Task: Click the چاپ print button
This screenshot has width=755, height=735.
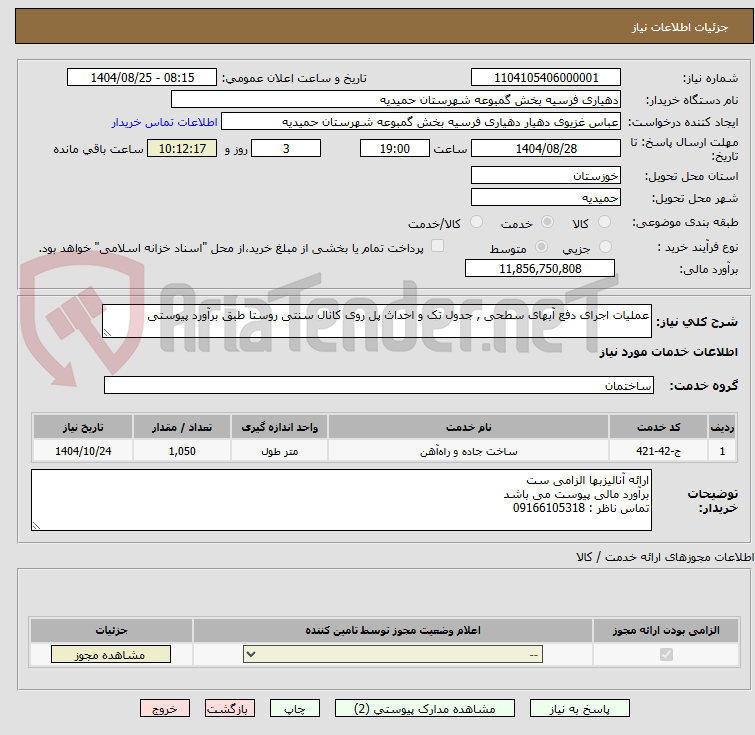Action: click(x=295, y=709)
